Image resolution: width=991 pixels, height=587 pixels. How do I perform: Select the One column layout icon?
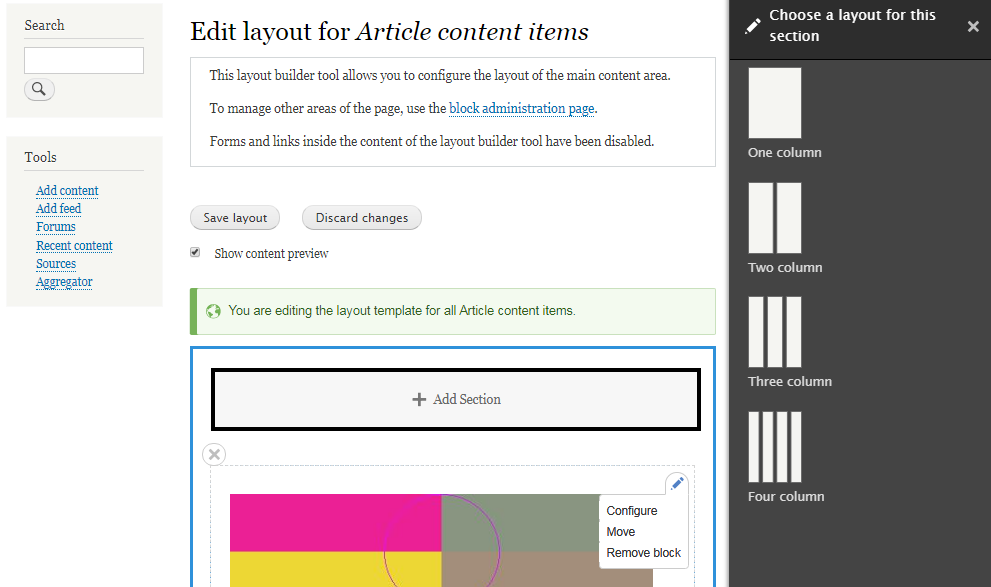775,103
